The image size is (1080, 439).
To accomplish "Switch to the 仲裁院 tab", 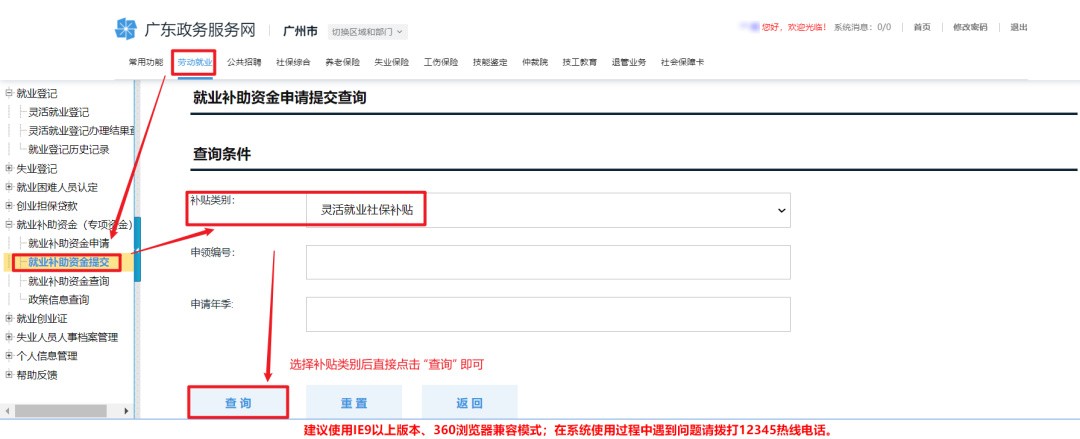I will pyautogui.click(x=535, y=62).
